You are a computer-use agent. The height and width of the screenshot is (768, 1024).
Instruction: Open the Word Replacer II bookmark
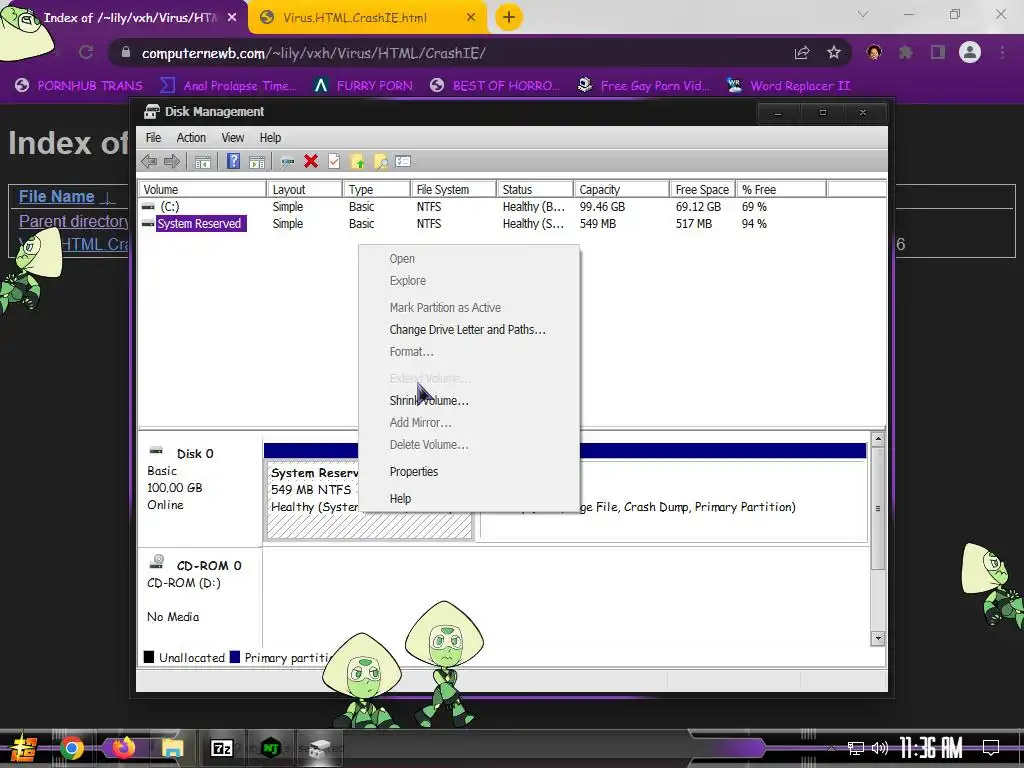coord(789,86)
